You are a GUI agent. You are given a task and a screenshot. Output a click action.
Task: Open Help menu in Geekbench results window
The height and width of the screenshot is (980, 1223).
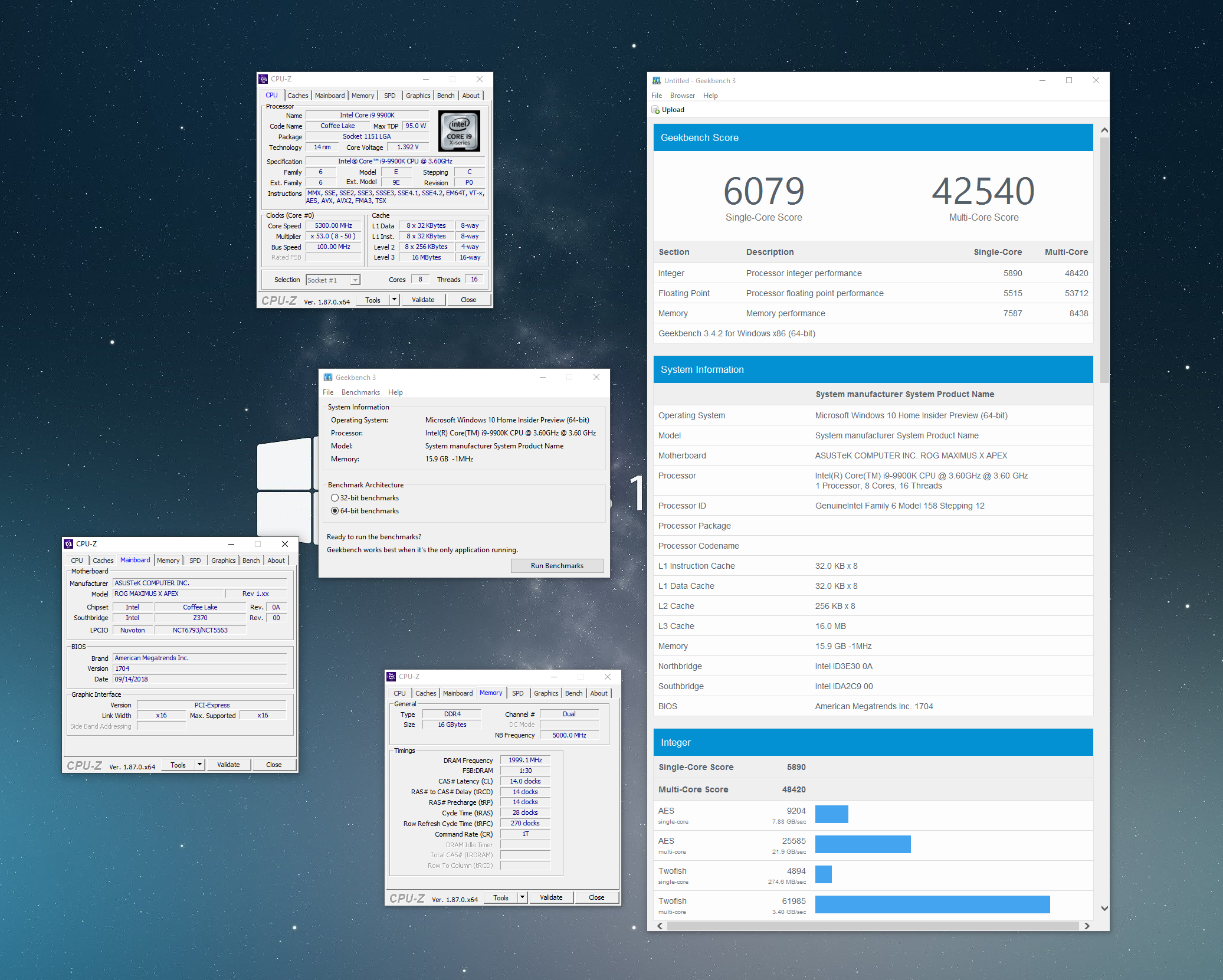tap(710, 96)
